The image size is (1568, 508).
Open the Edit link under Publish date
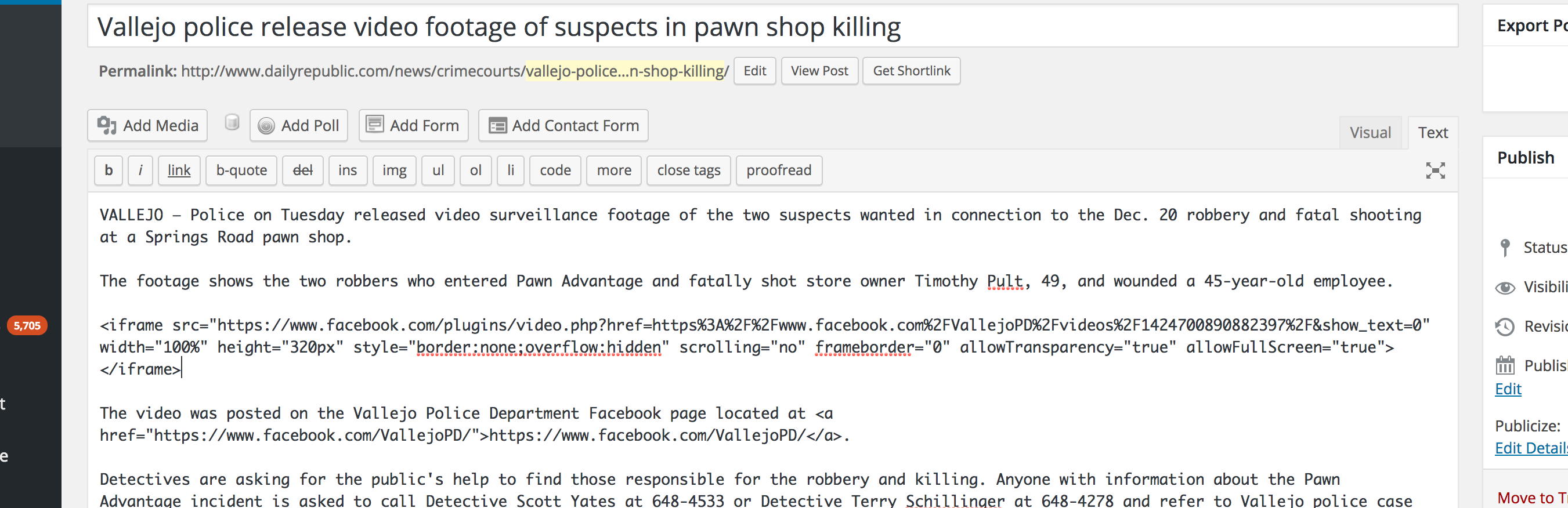(x=1508, y=389)
